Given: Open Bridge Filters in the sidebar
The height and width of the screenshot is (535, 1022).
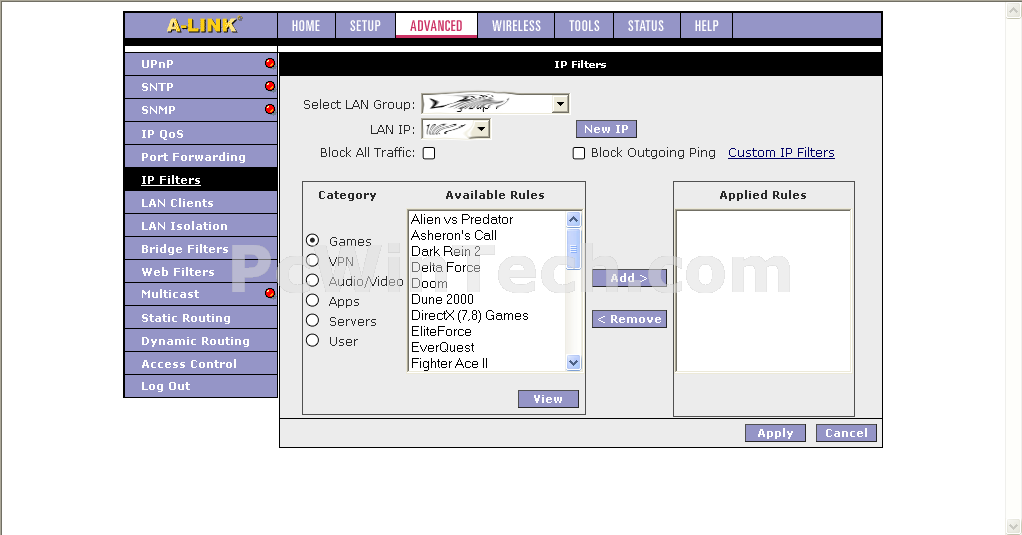Looking at the screenshot, I should (201, 248).
